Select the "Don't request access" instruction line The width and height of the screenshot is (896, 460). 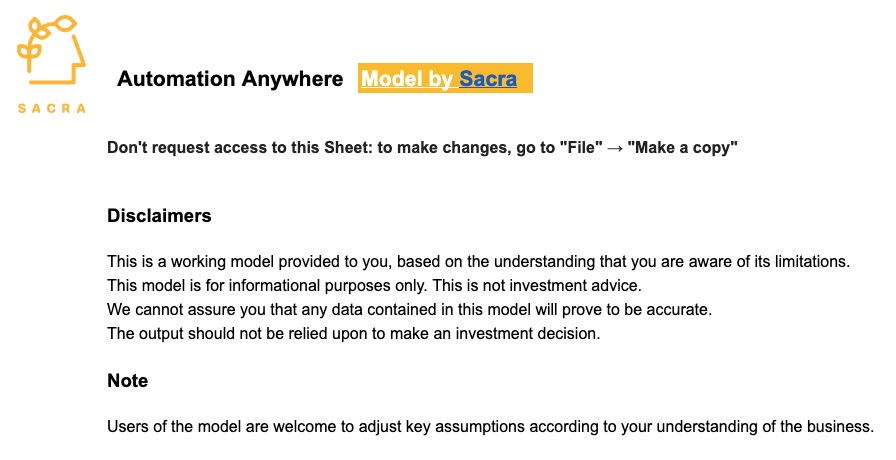pyautogui.click(x=422, y=147)
